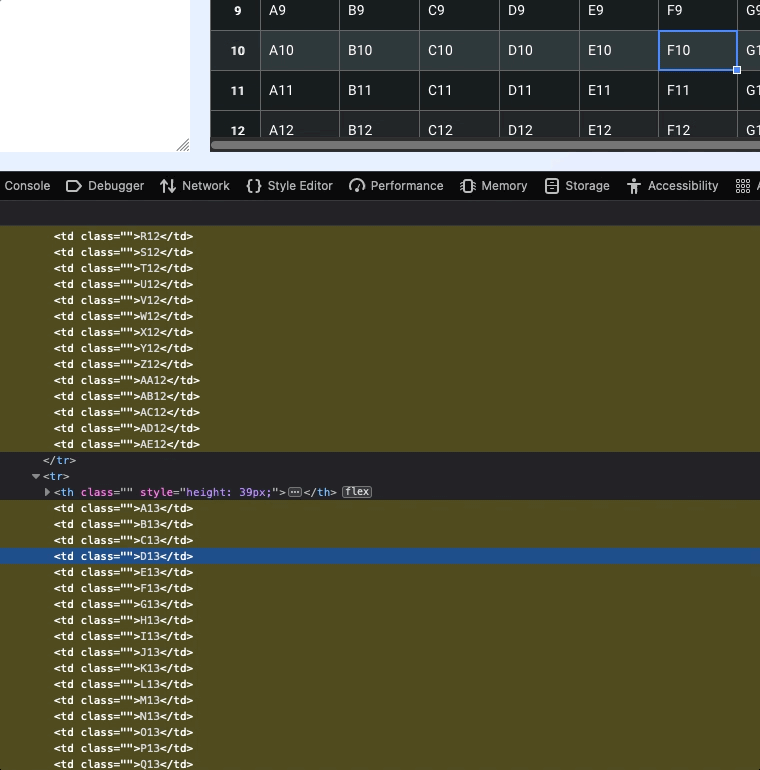Select cell E11 in spreadsheet
The height and width of the screenshot is (770, 760).
[619, 90]
